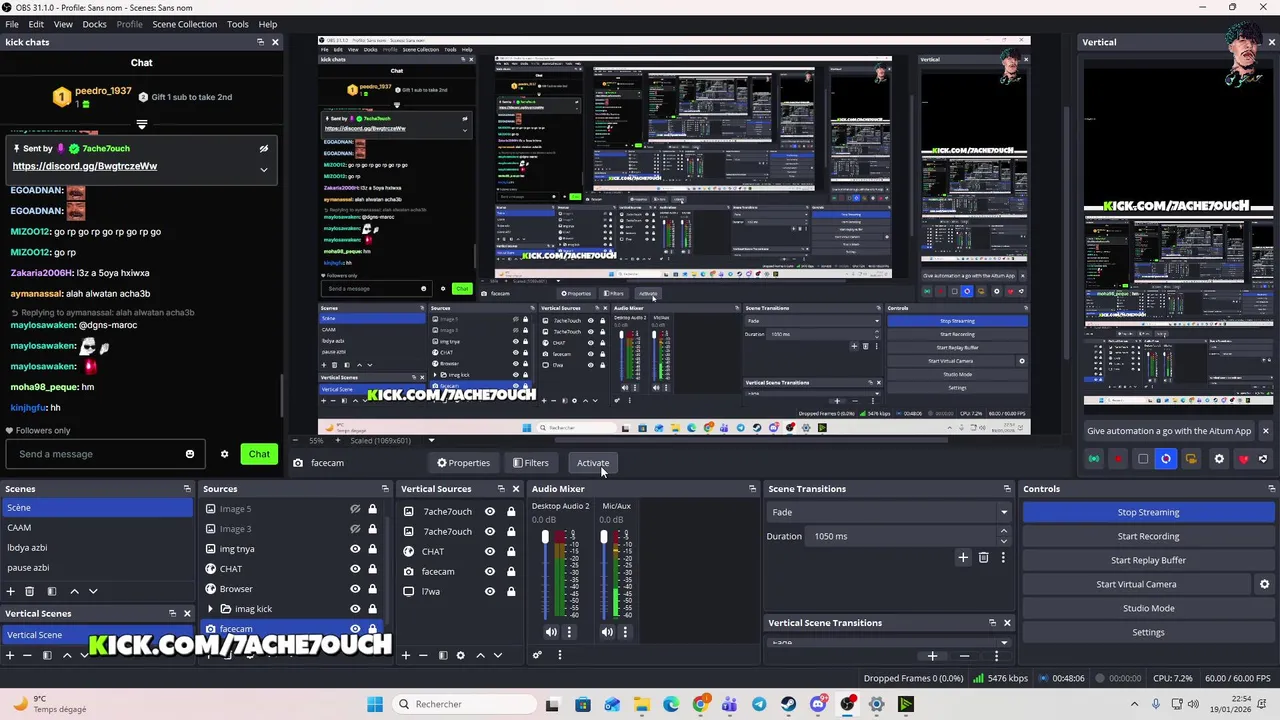
Task: Click Aitum heart donate icon
Action: point(1244,459)
